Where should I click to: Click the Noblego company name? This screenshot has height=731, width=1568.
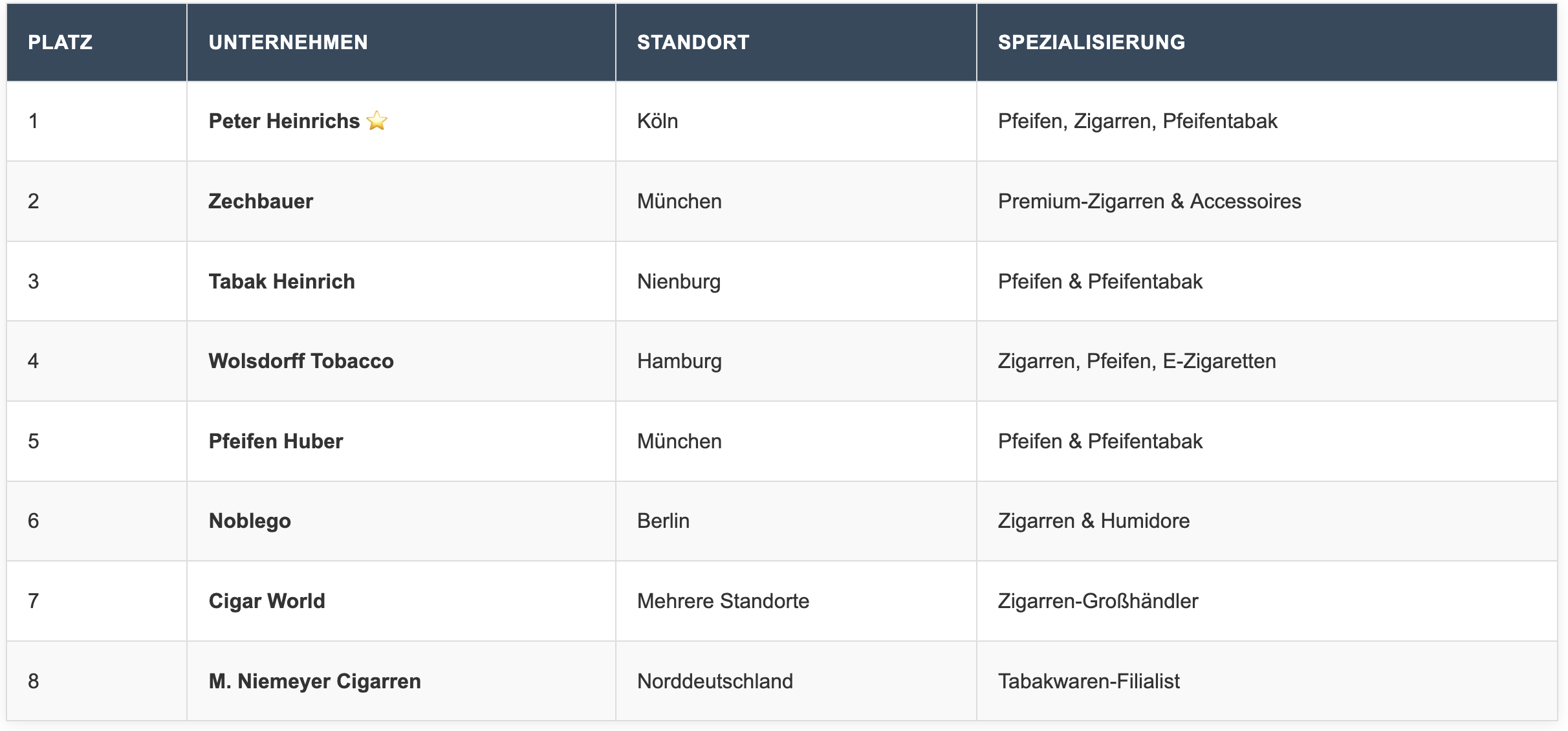tap(250, 521)
